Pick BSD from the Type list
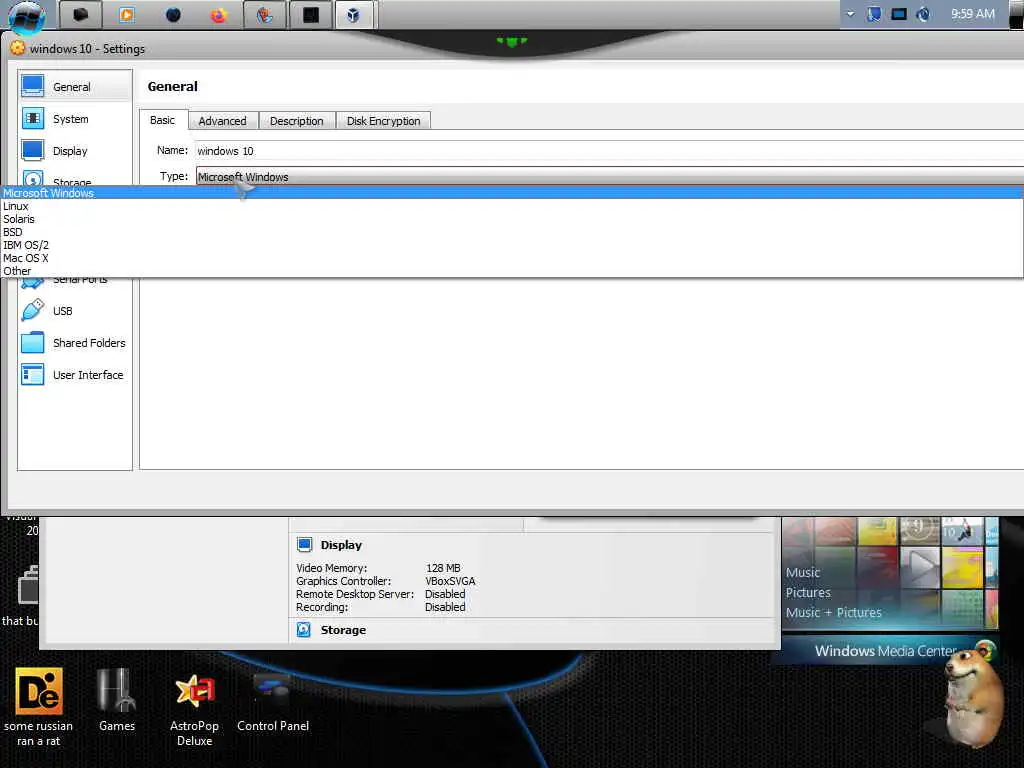Screen dimensions: 1024x768 512,232
